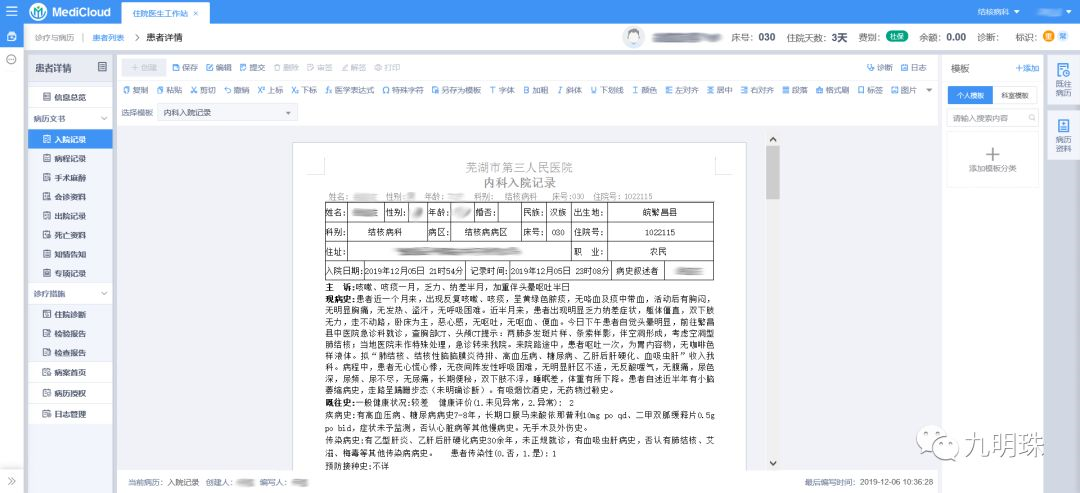Switch to the 个人模板 tab

[970, 95]
